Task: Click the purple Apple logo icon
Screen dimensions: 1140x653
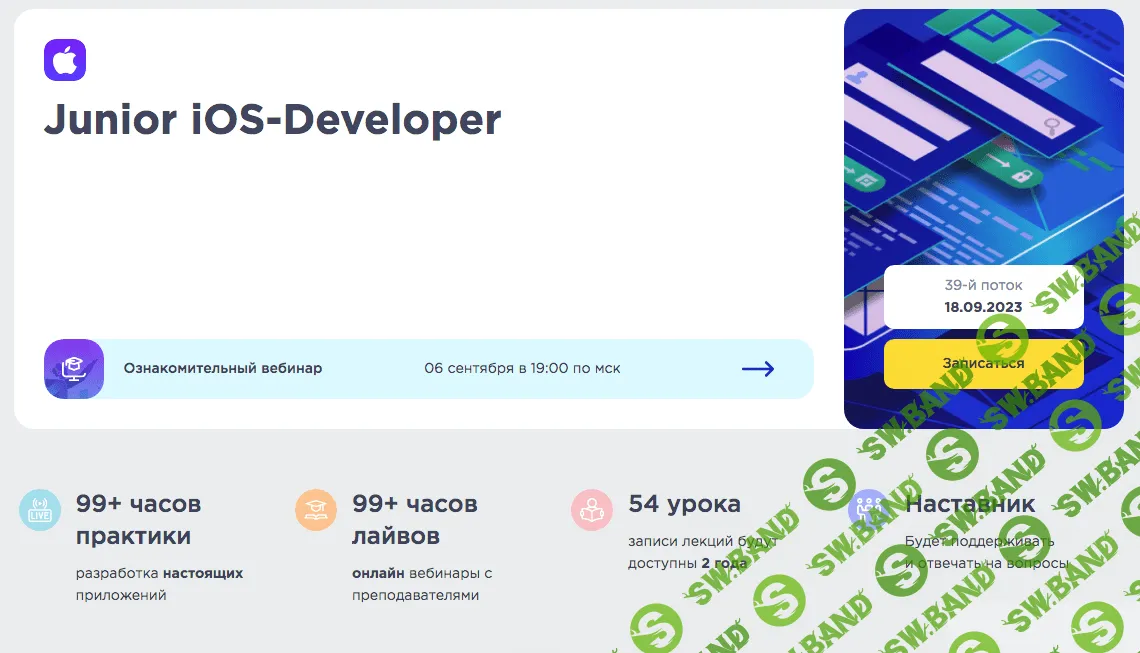Action: (x=65, y=60)
